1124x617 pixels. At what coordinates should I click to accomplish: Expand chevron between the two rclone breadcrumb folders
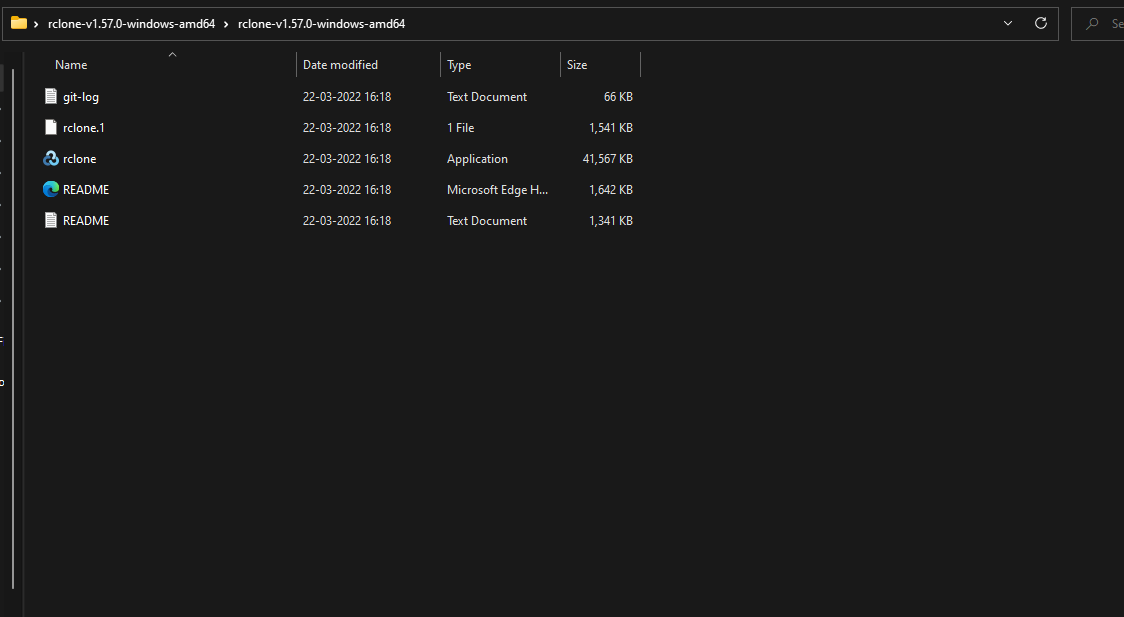pyautogui.click(x=226, y=24)
